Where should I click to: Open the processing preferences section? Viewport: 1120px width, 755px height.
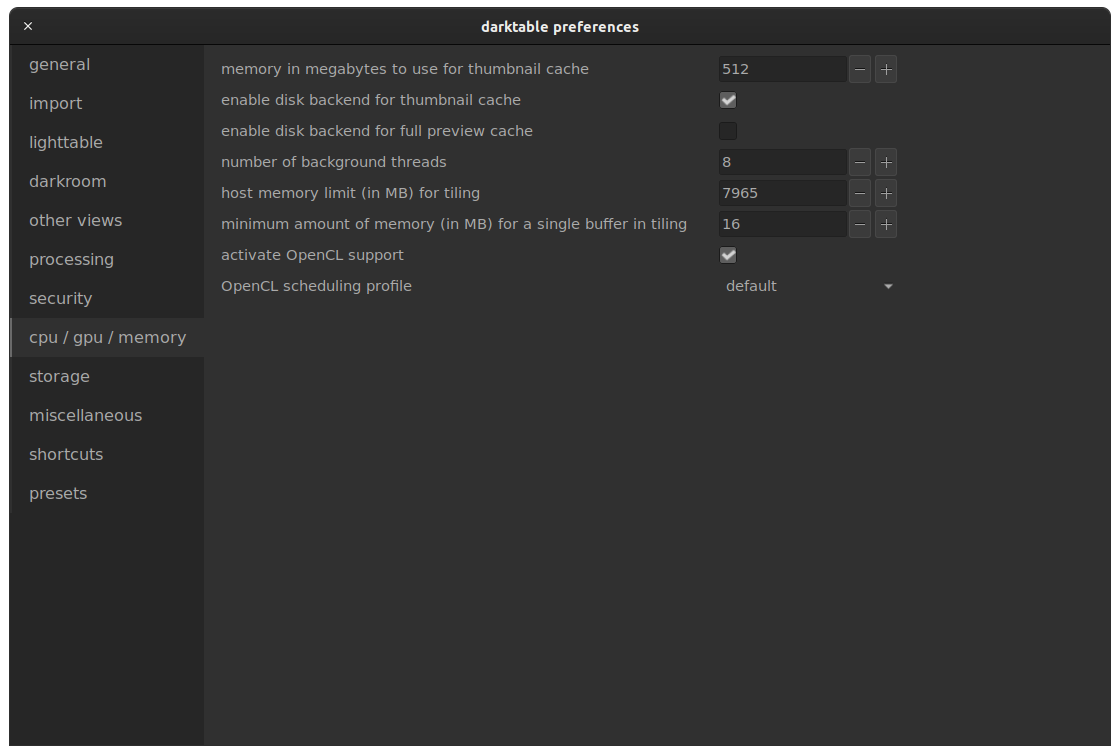point(71,259)
